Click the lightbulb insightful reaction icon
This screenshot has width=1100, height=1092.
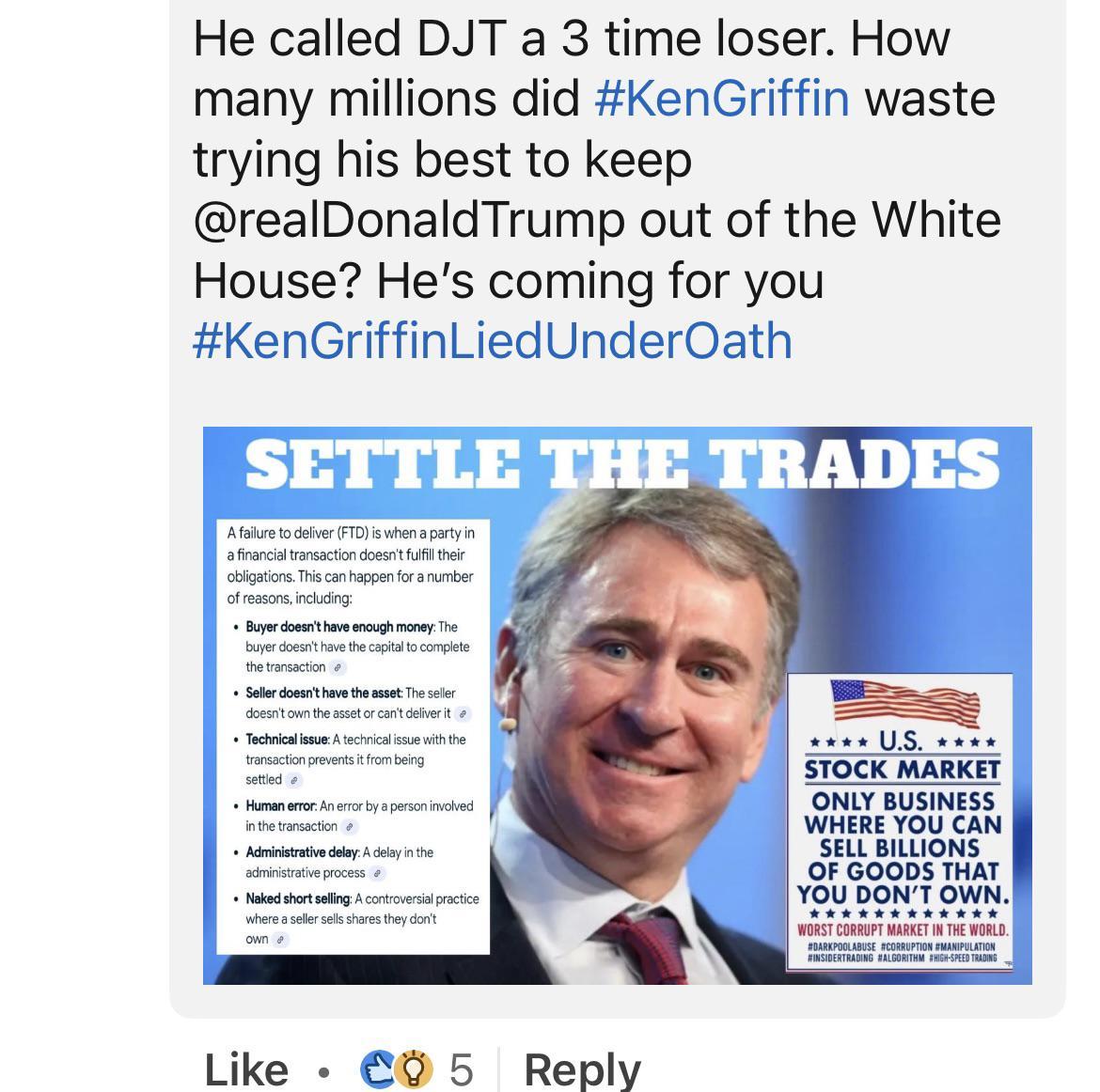414,1069
